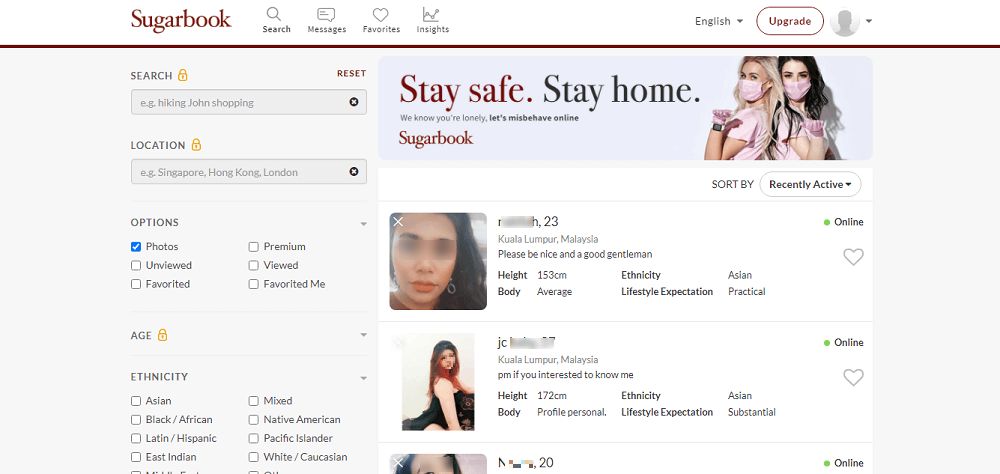The width and height of the screenshot is (1000, 474).
Task: Collapse the OPTIONS section
Action: point(364,224)
